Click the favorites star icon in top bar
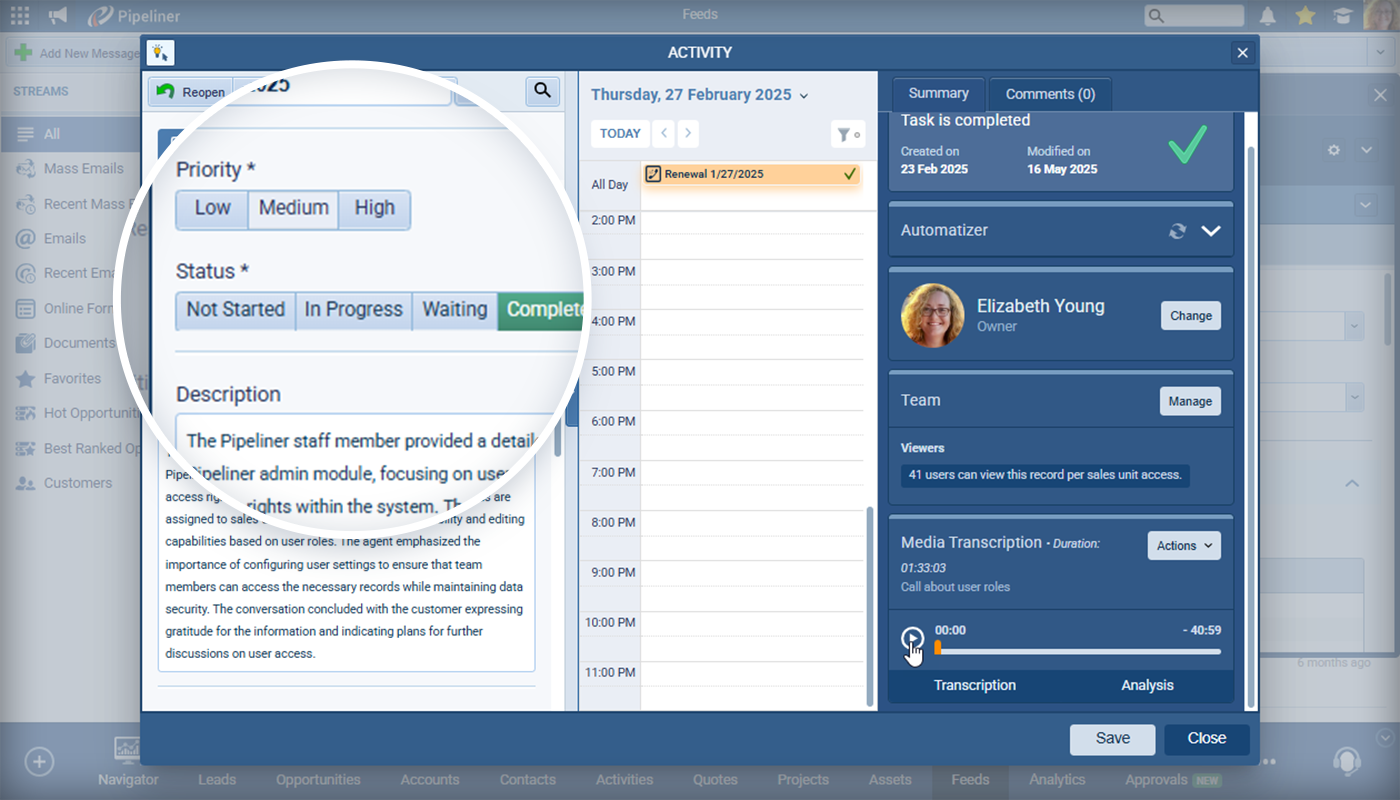This screenshot has width=1400, height=800. pyautogui.click(x=1305, y=15)
